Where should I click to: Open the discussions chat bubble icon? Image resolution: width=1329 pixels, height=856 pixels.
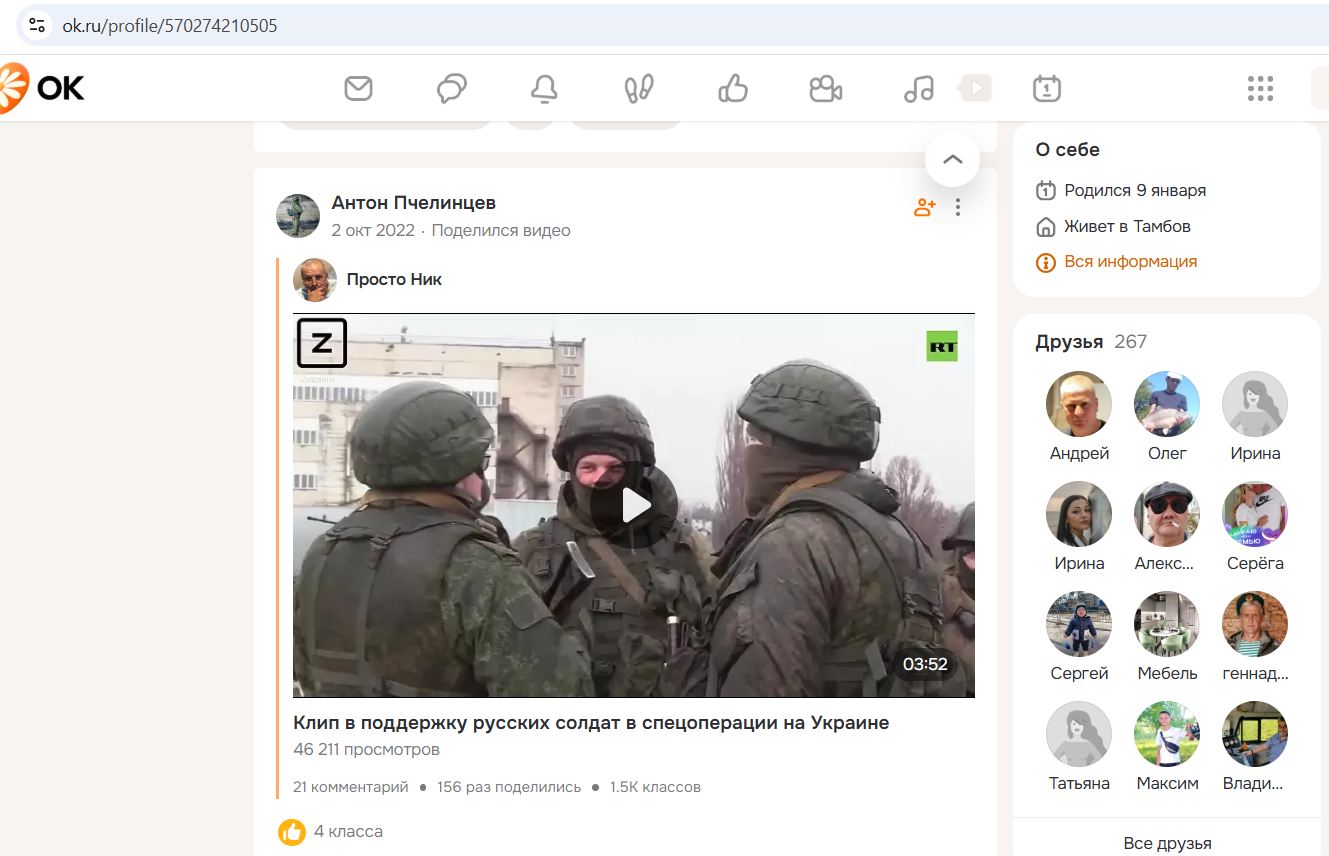point(452,89)
